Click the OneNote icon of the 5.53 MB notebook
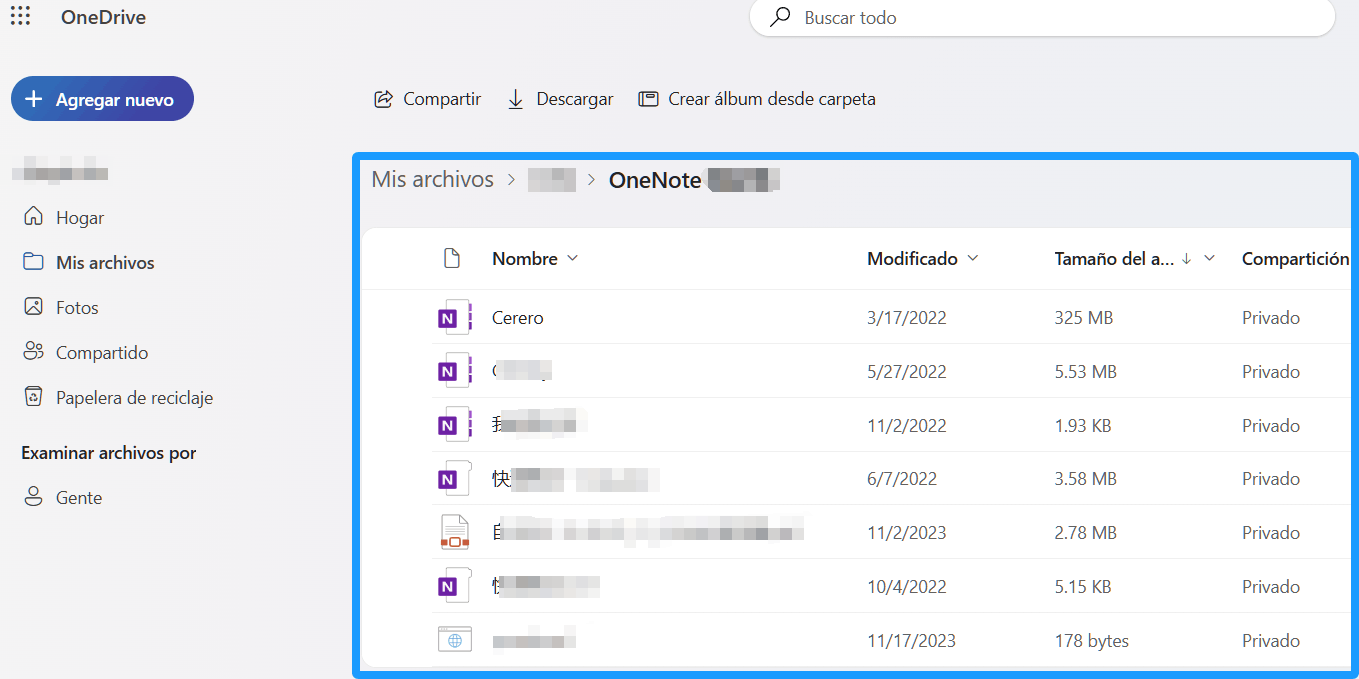 pos(454,371)
